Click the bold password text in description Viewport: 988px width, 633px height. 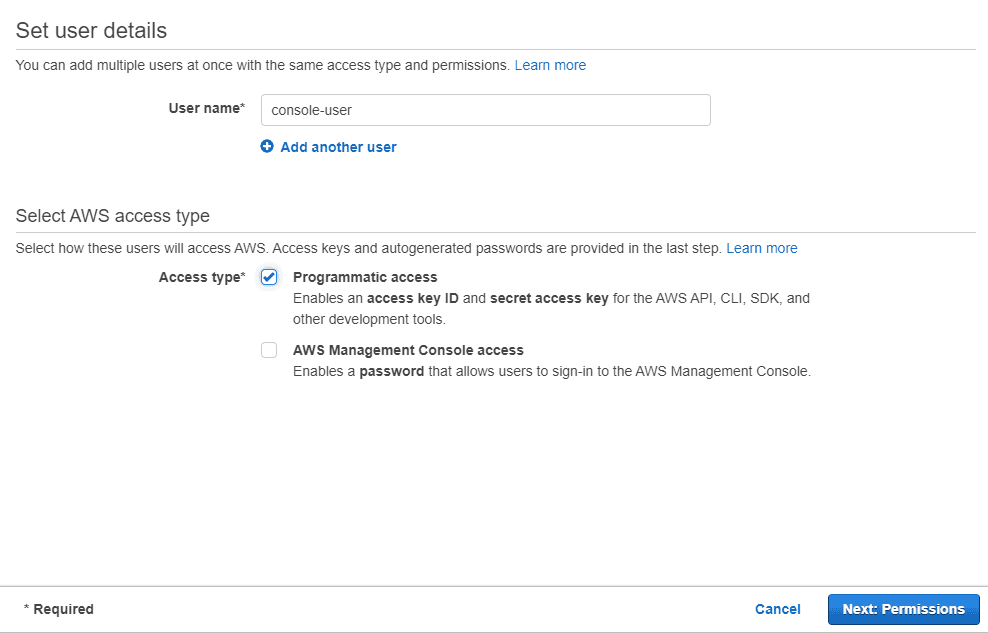[x=391, y=371]
